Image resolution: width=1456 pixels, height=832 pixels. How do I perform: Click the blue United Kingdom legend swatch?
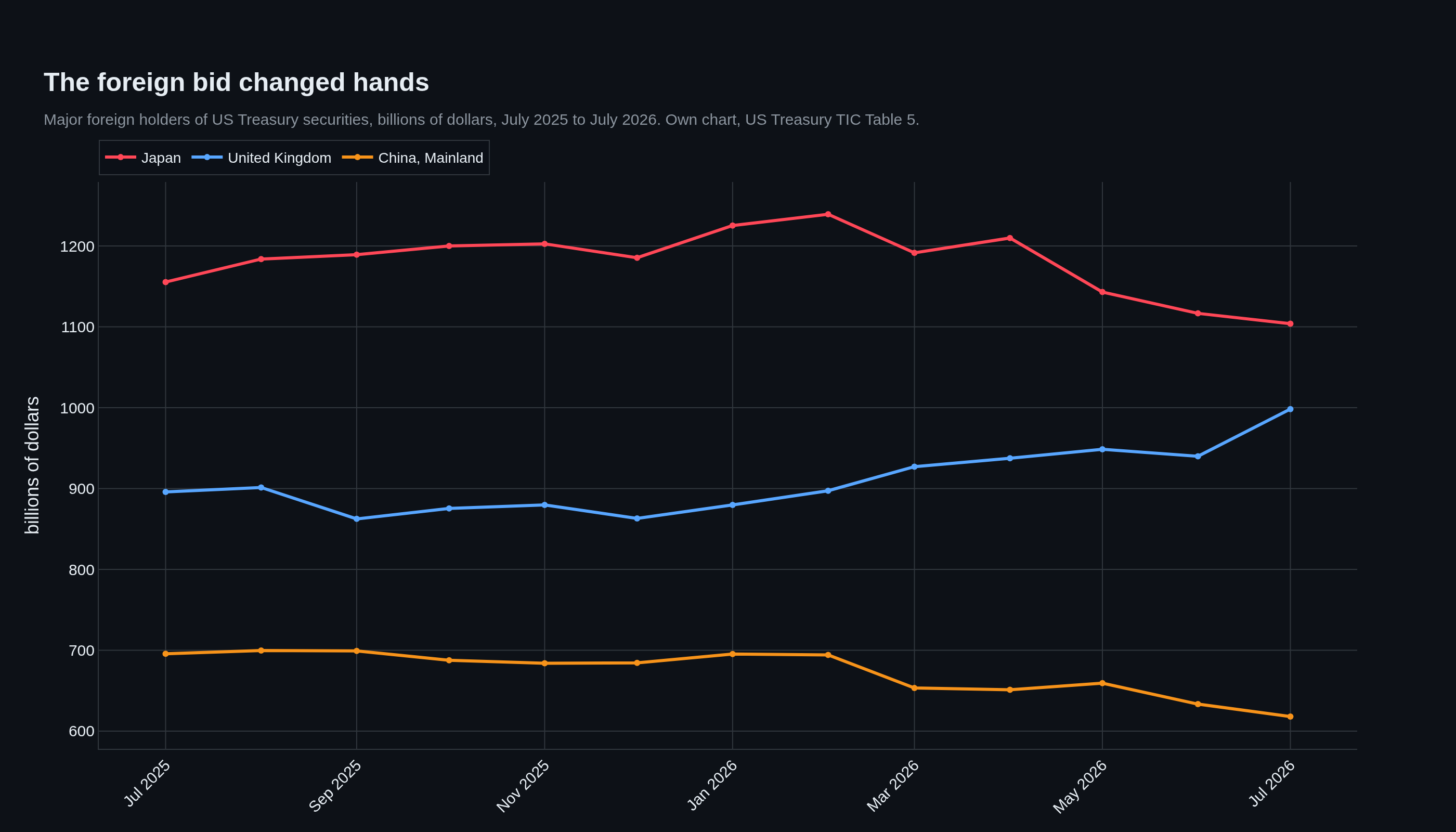[x=207, y=157]
